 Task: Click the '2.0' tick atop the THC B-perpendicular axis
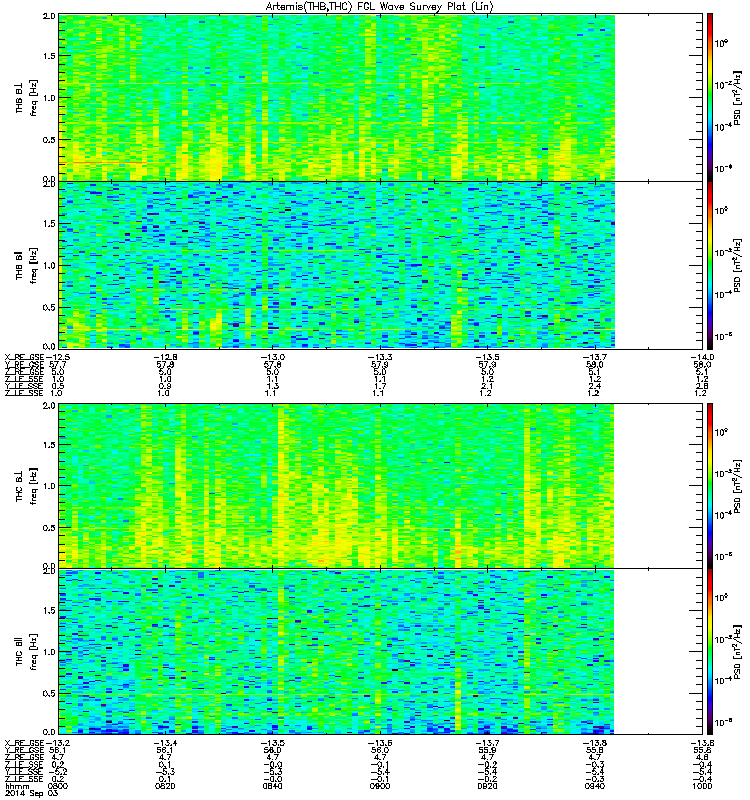[x=49, y=406]
